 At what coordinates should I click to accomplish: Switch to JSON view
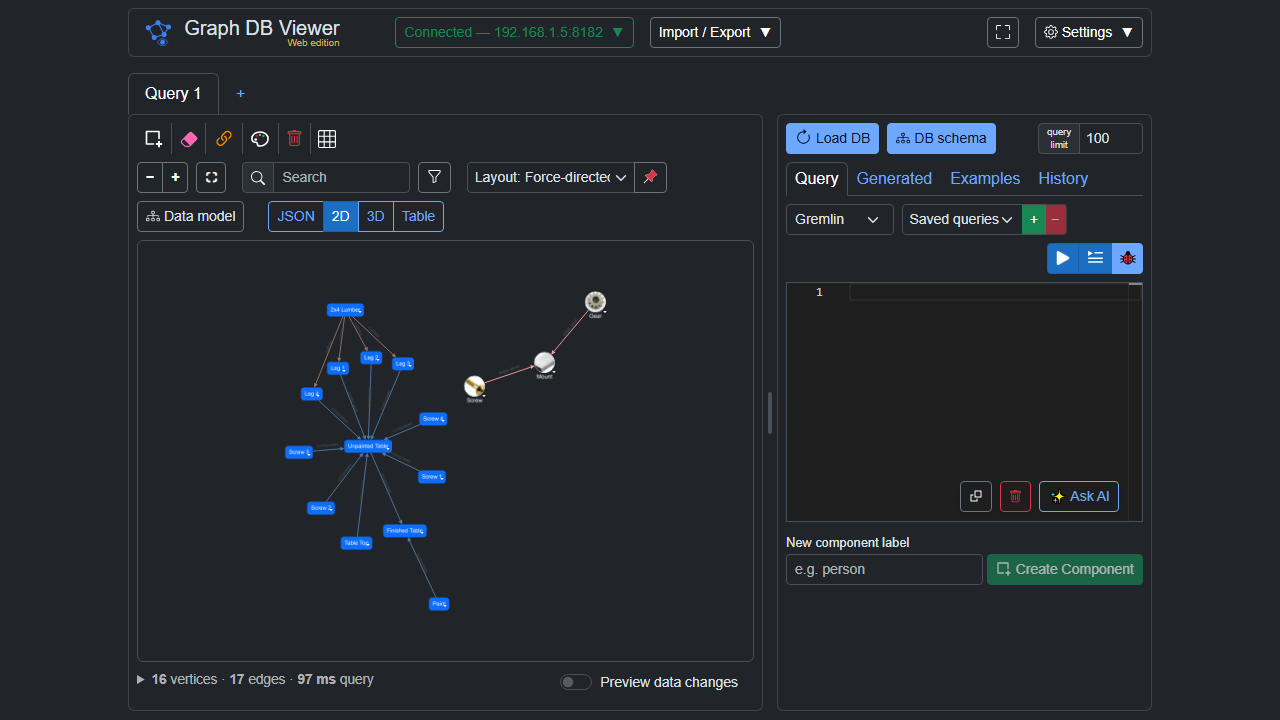pos(296,216)
